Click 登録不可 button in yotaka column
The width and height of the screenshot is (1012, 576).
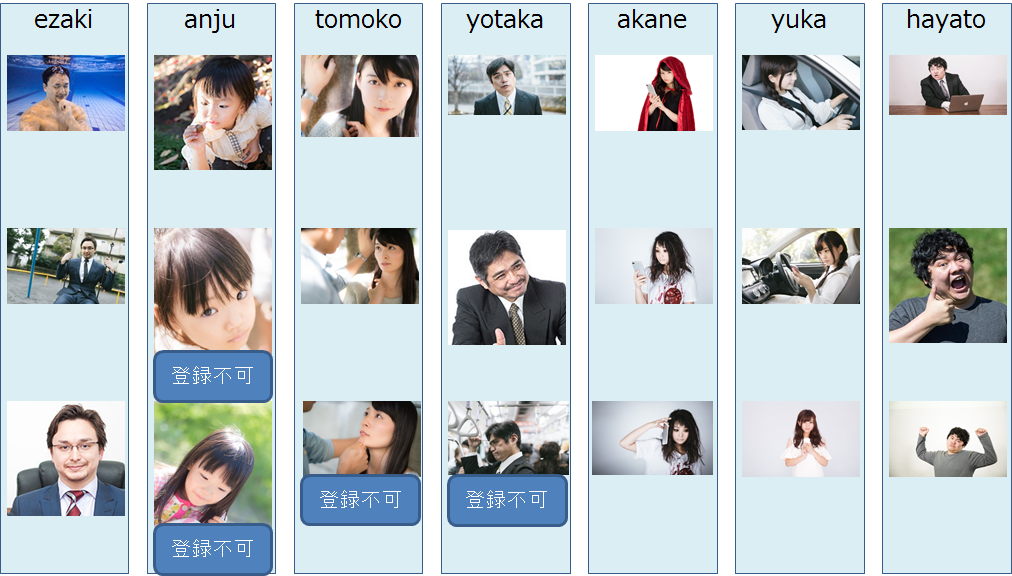[507, 500]
